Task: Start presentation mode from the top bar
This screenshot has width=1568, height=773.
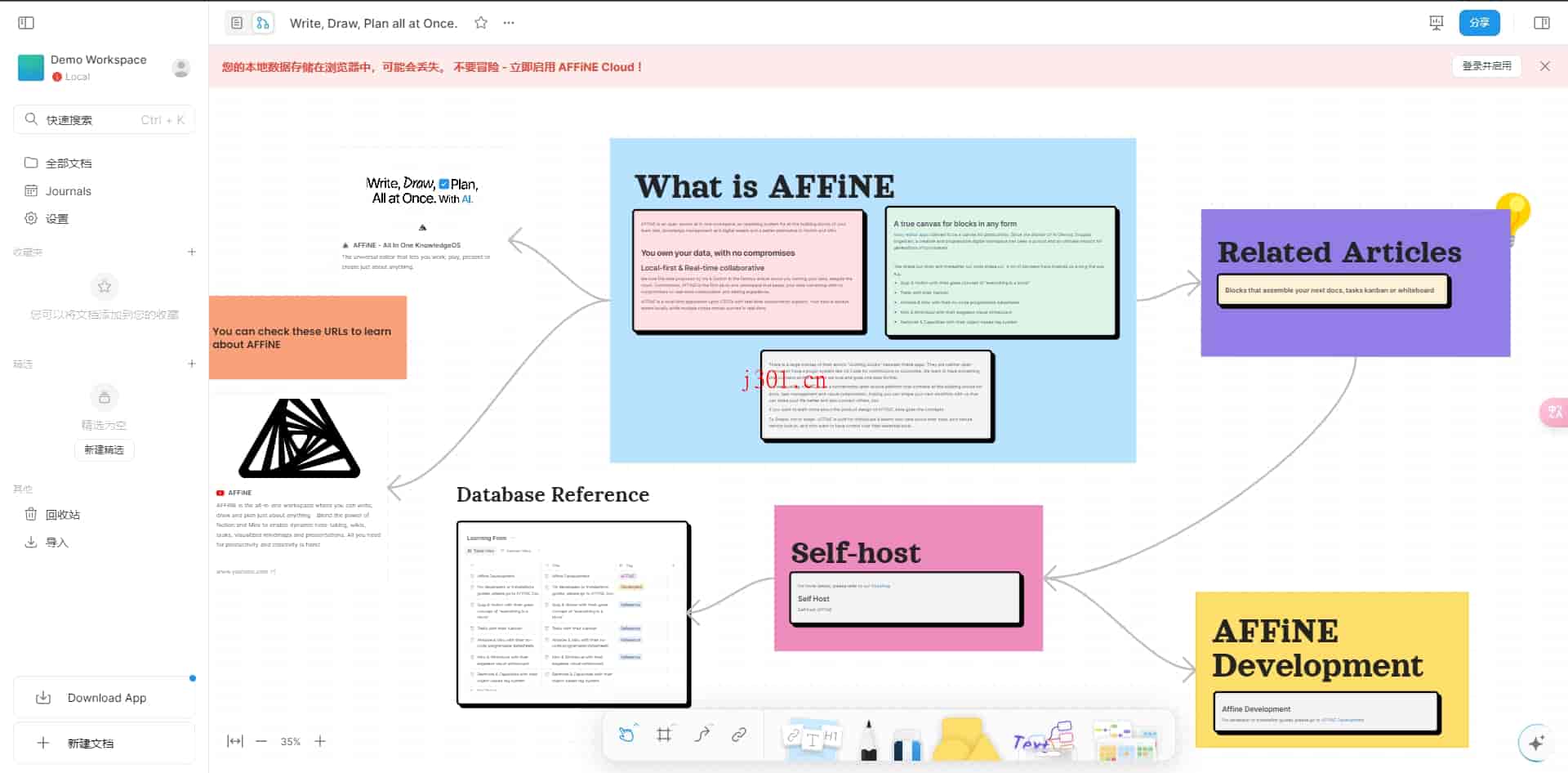Action: [x=1436, y=22]
